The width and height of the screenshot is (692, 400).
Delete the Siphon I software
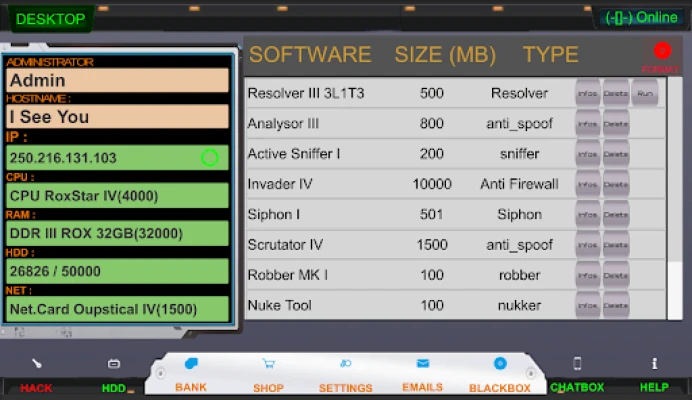[x=616, y=215]
